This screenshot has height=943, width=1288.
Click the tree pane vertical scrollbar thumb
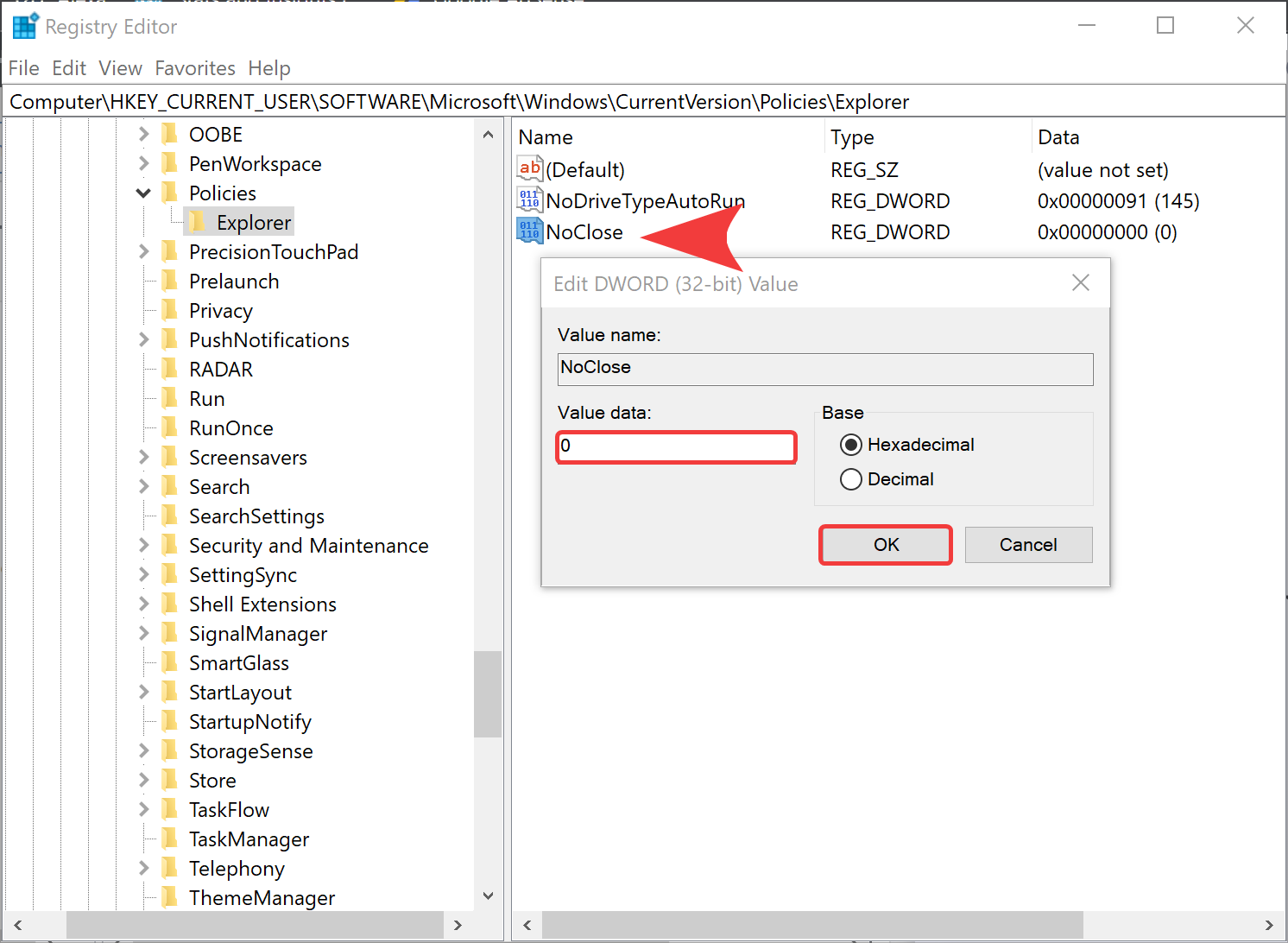coord(488,693)
